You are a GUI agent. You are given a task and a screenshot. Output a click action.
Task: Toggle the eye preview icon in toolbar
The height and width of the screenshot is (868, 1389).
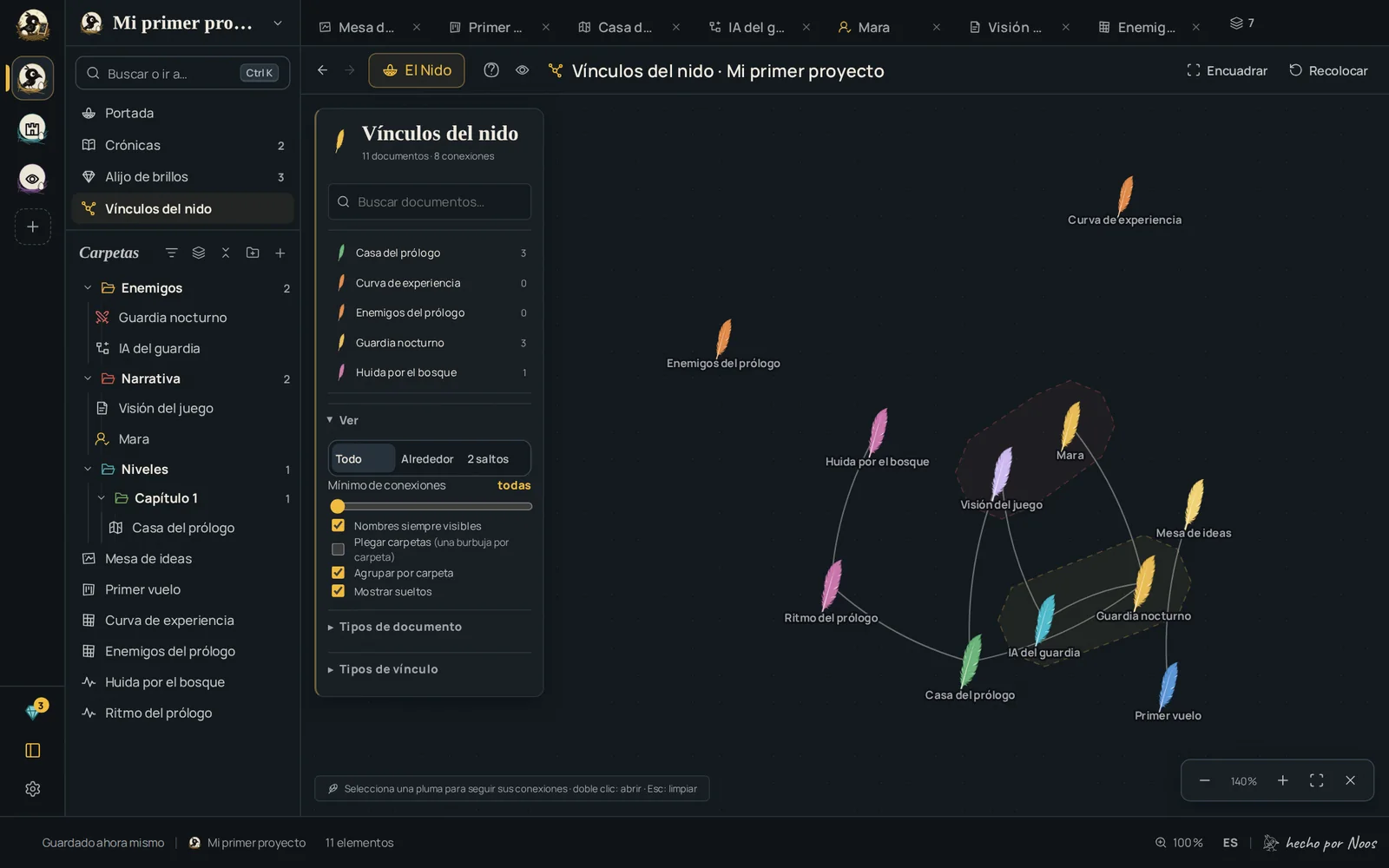pos(522,70)
